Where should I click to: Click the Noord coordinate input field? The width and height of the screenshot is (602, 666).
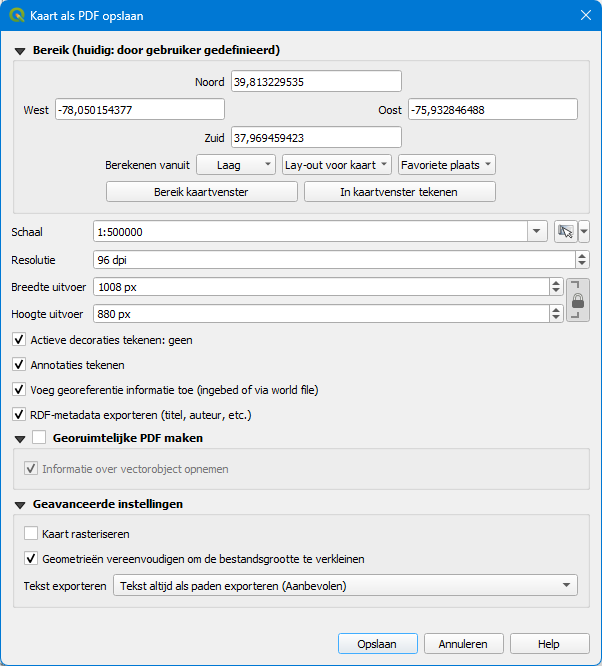coord(315,81)
